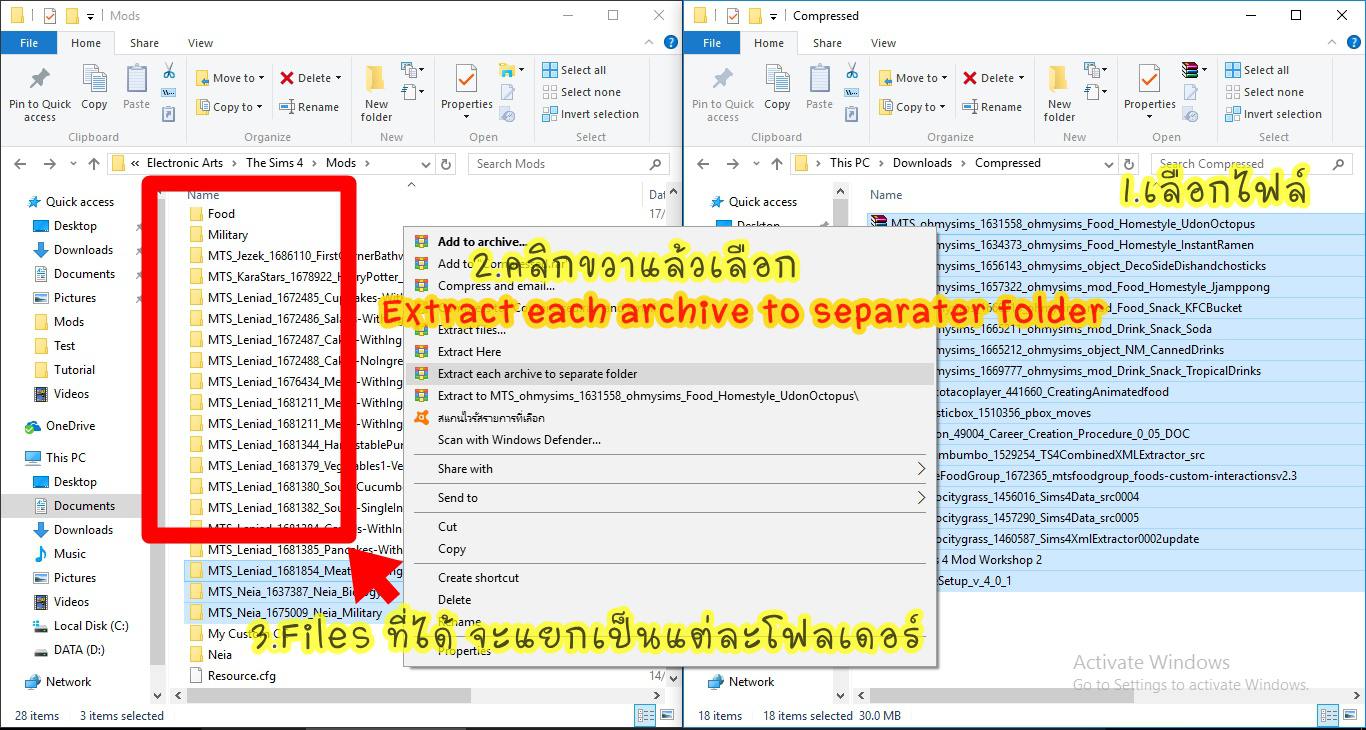Expand address bar history in Compressed window
Screen dimensions: 1366x730
coord(1109,164)
